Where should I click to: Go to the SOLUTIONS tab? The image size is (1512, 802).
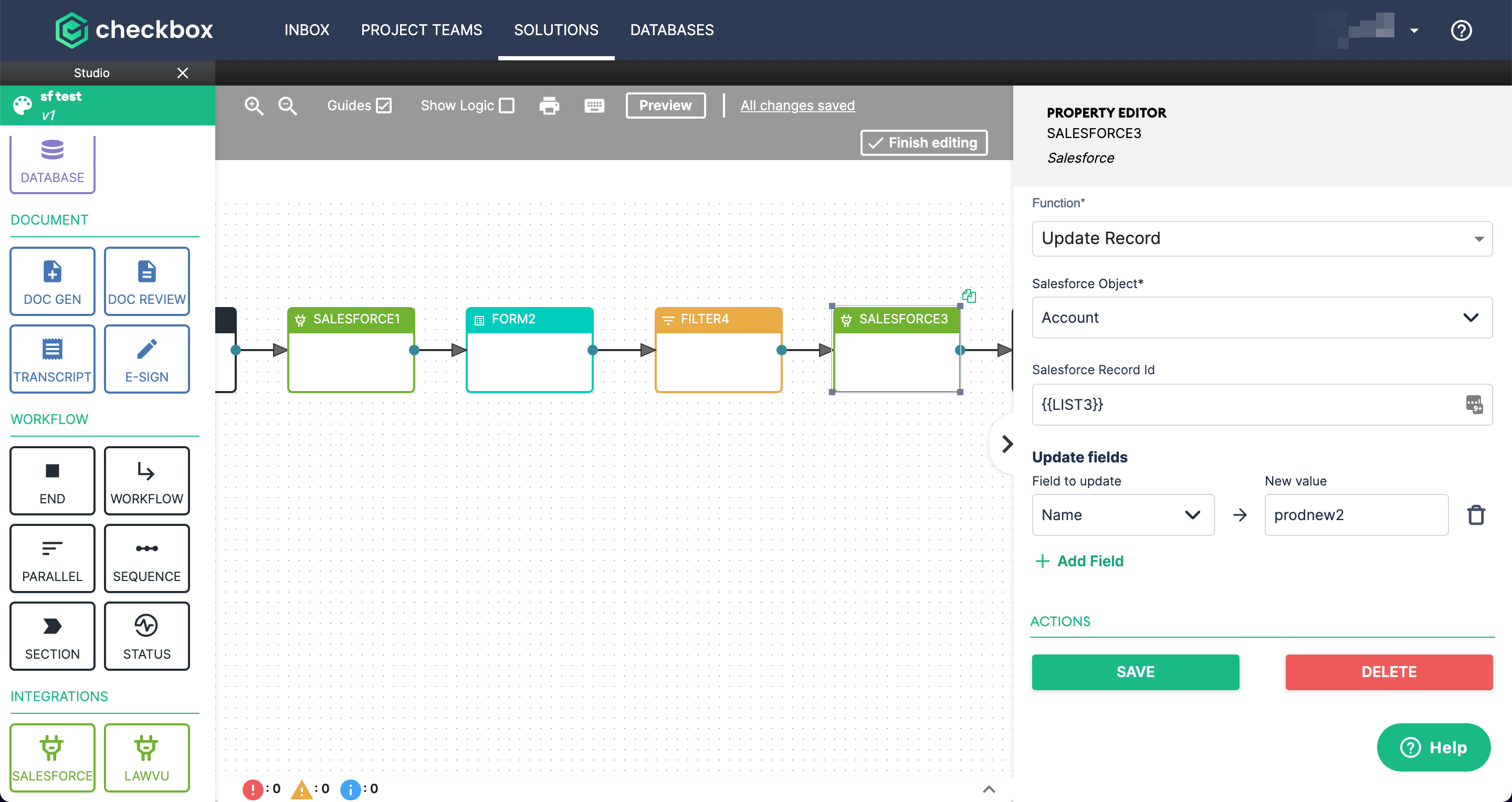tap(556, 30)
